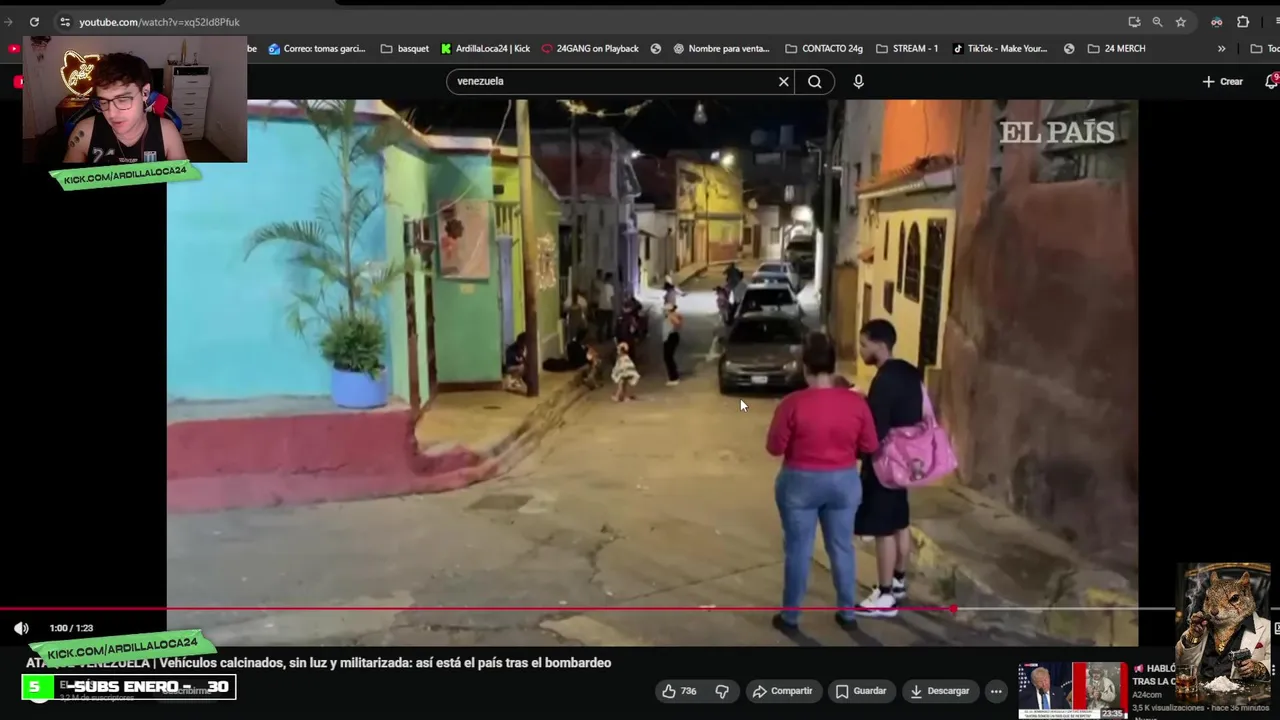Download the video with 'Descargar'
Image resolution: width=1280 pixels, height=720 pixels.
tap(939, 691)
